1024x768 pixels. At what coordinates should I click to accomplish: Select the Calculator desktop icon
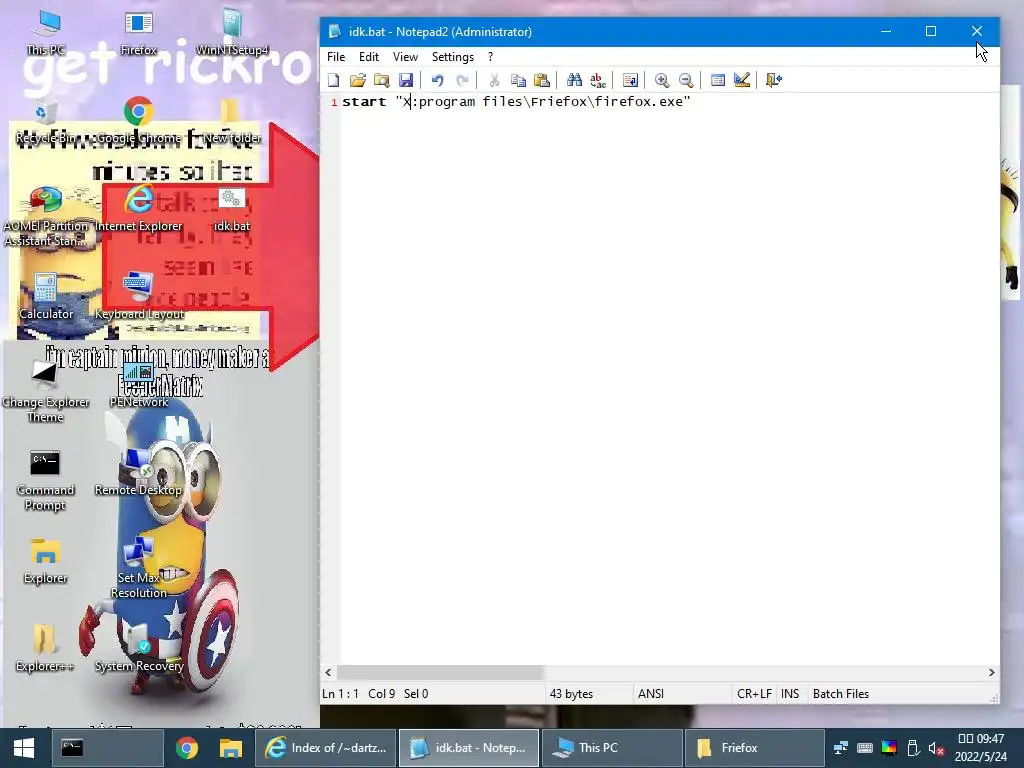(46, 297)
